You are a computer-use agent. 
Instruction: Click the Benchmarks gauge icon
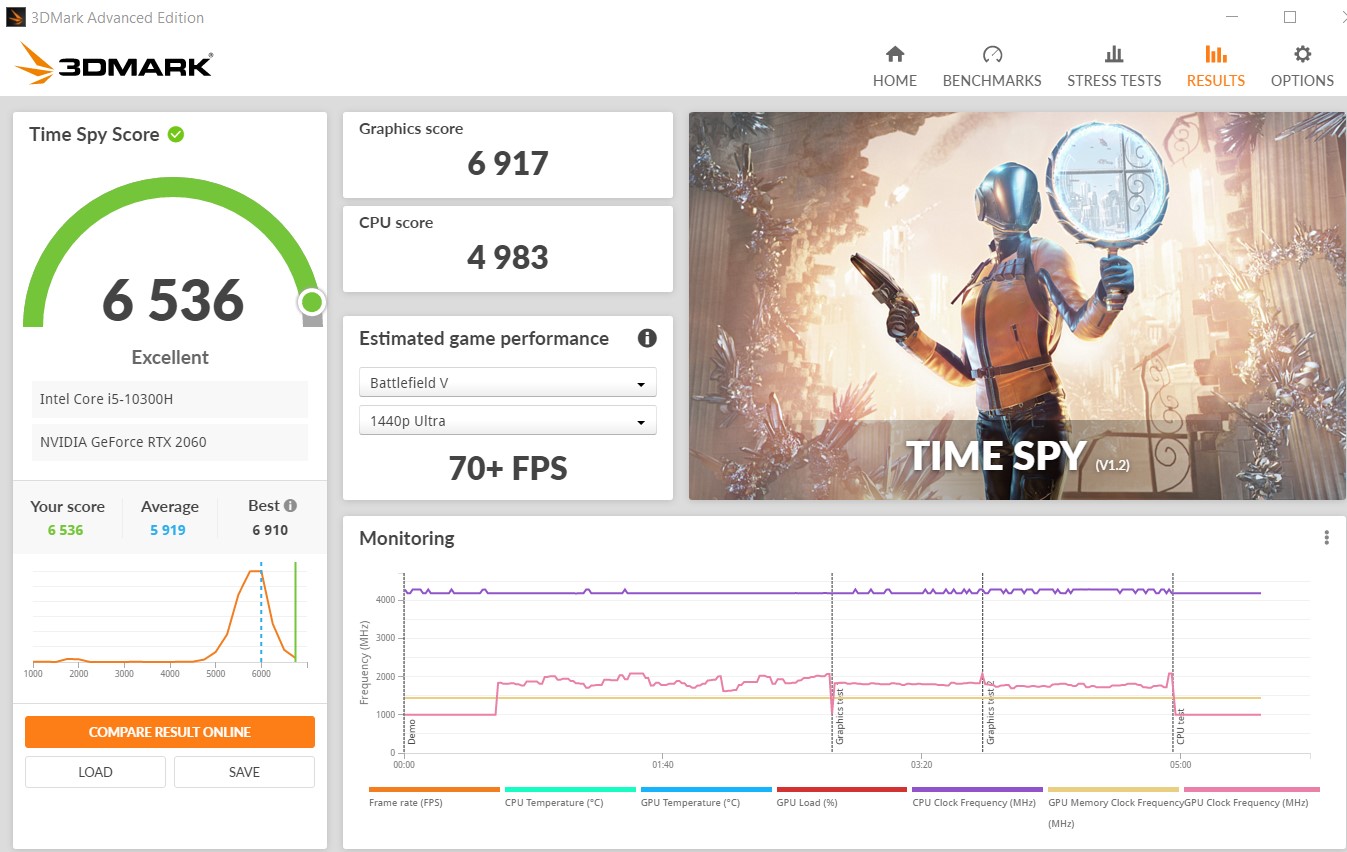coord(992,54)
